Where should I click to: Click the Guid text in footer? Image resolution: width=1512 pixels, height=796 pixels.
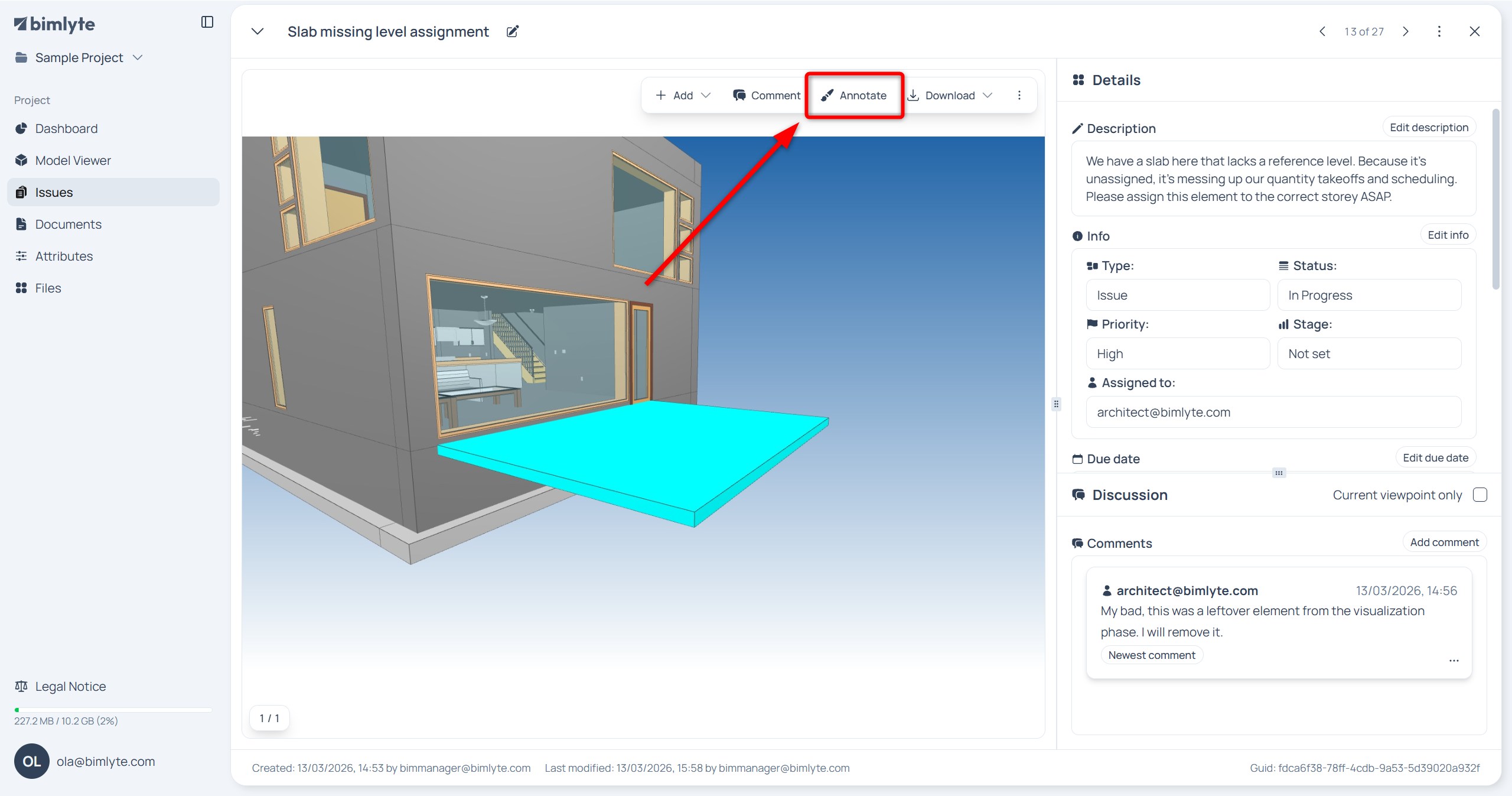pos(1365,768)
